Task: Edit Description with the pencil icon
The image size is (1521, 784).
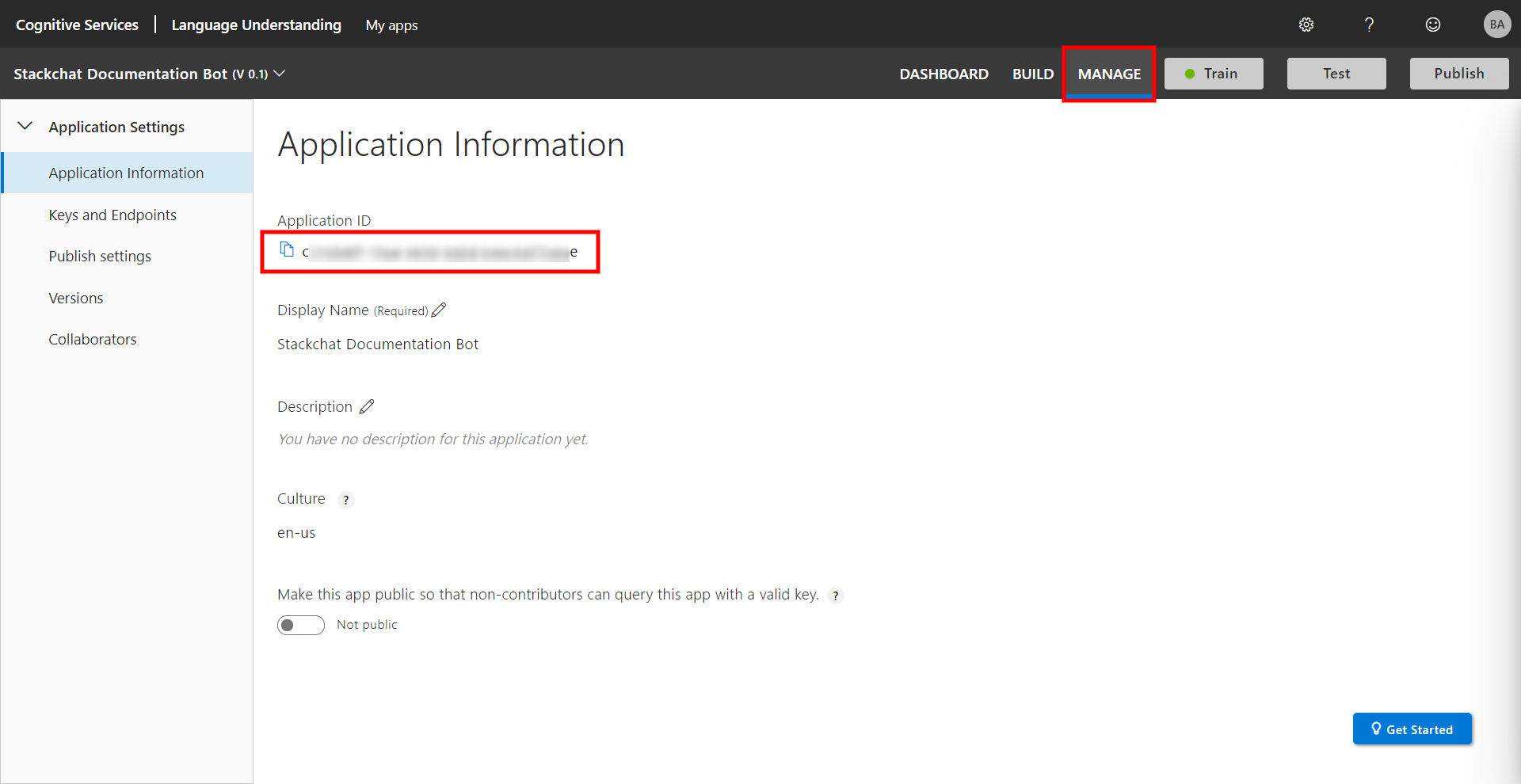Action: [x=367, y=406]
